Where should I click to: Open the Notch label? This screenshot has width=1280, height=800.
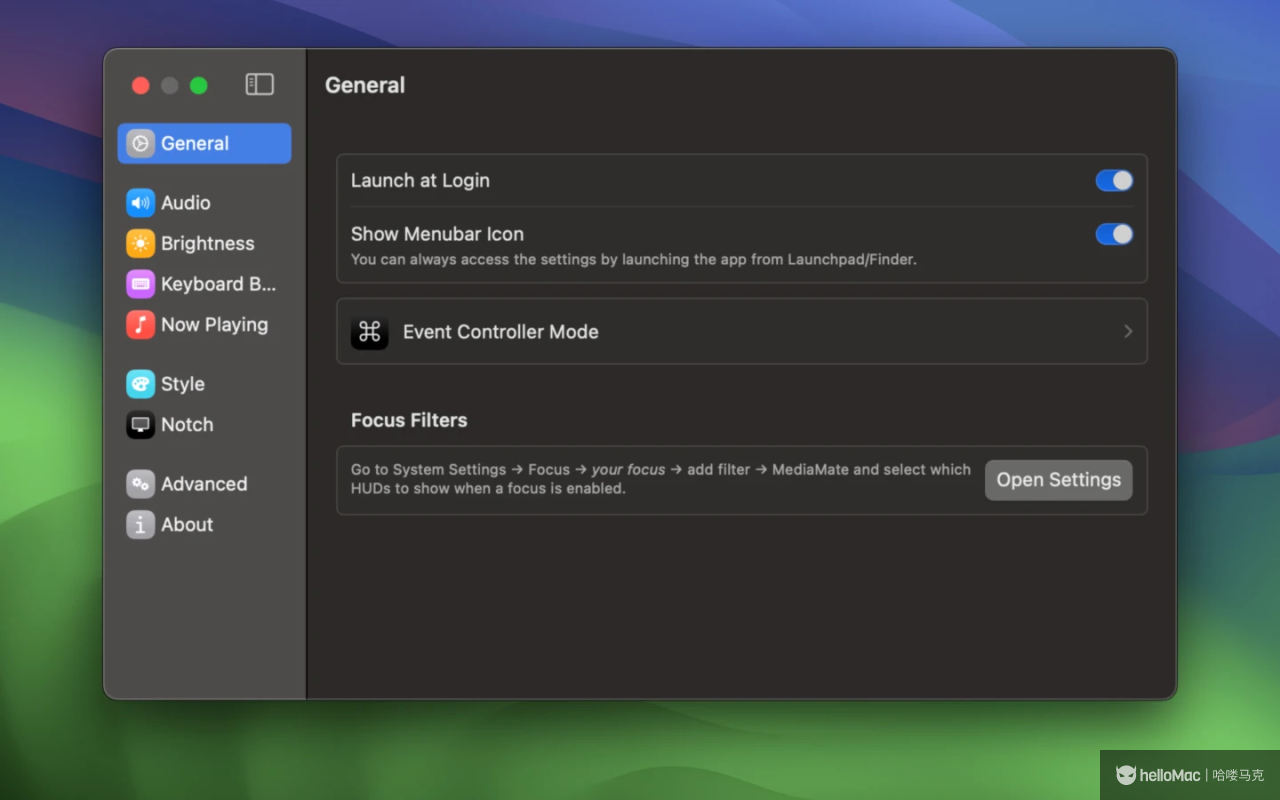(187, 424)
